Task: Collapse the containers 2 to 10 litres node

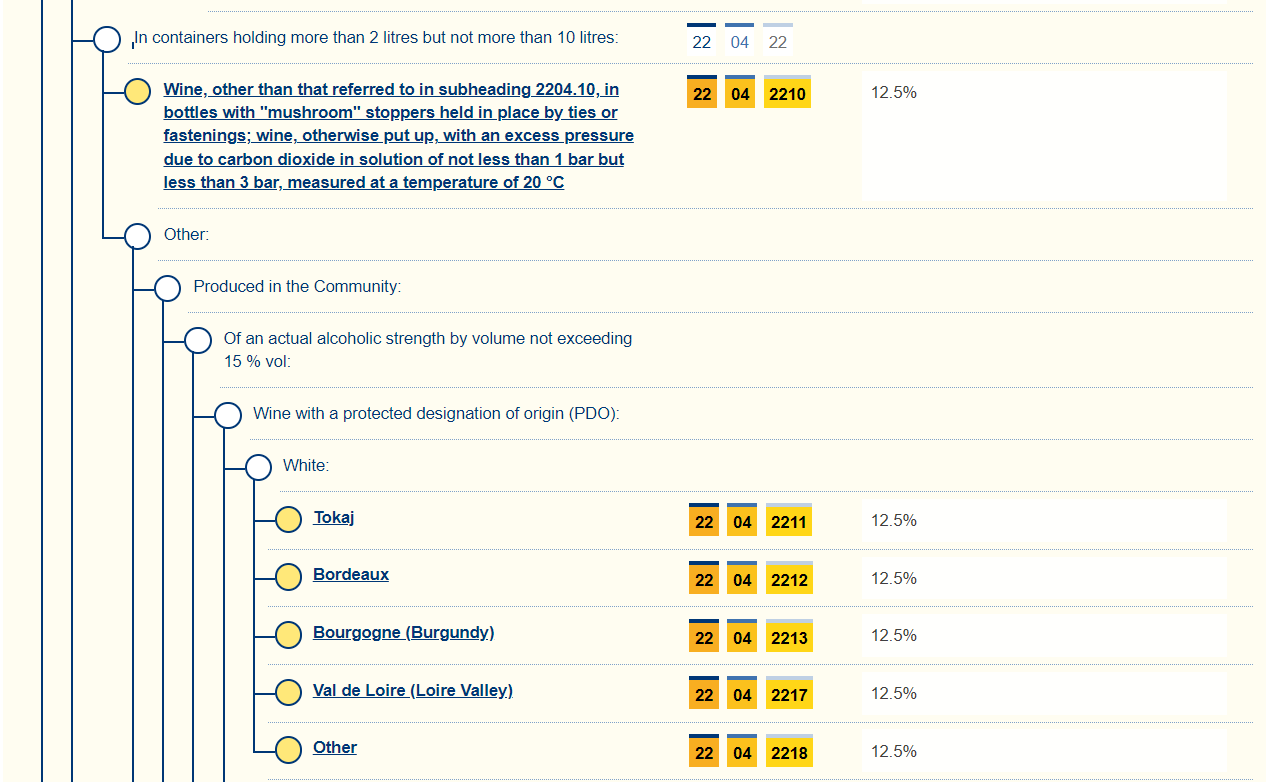Action: pyautogui.click(x=107, y=40)
